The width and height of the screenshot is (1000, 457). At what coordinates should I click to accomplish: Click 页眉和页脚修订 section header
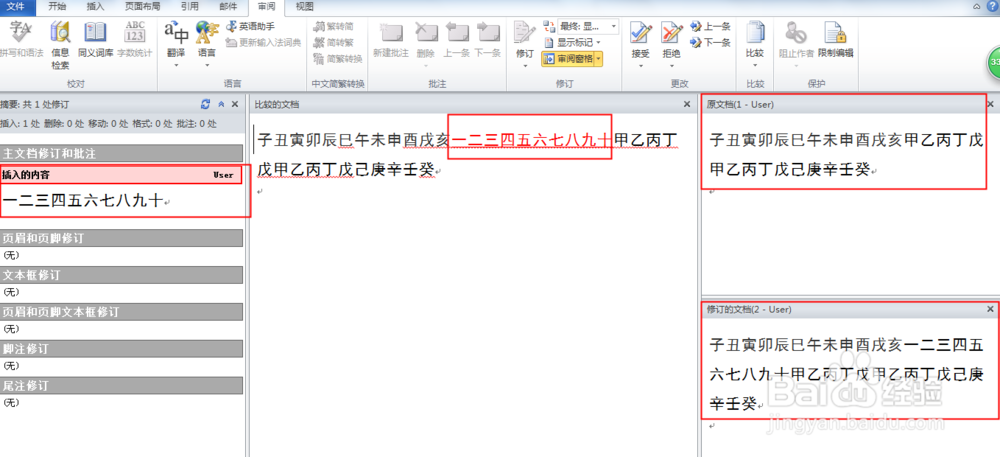(x=121, y=238)
